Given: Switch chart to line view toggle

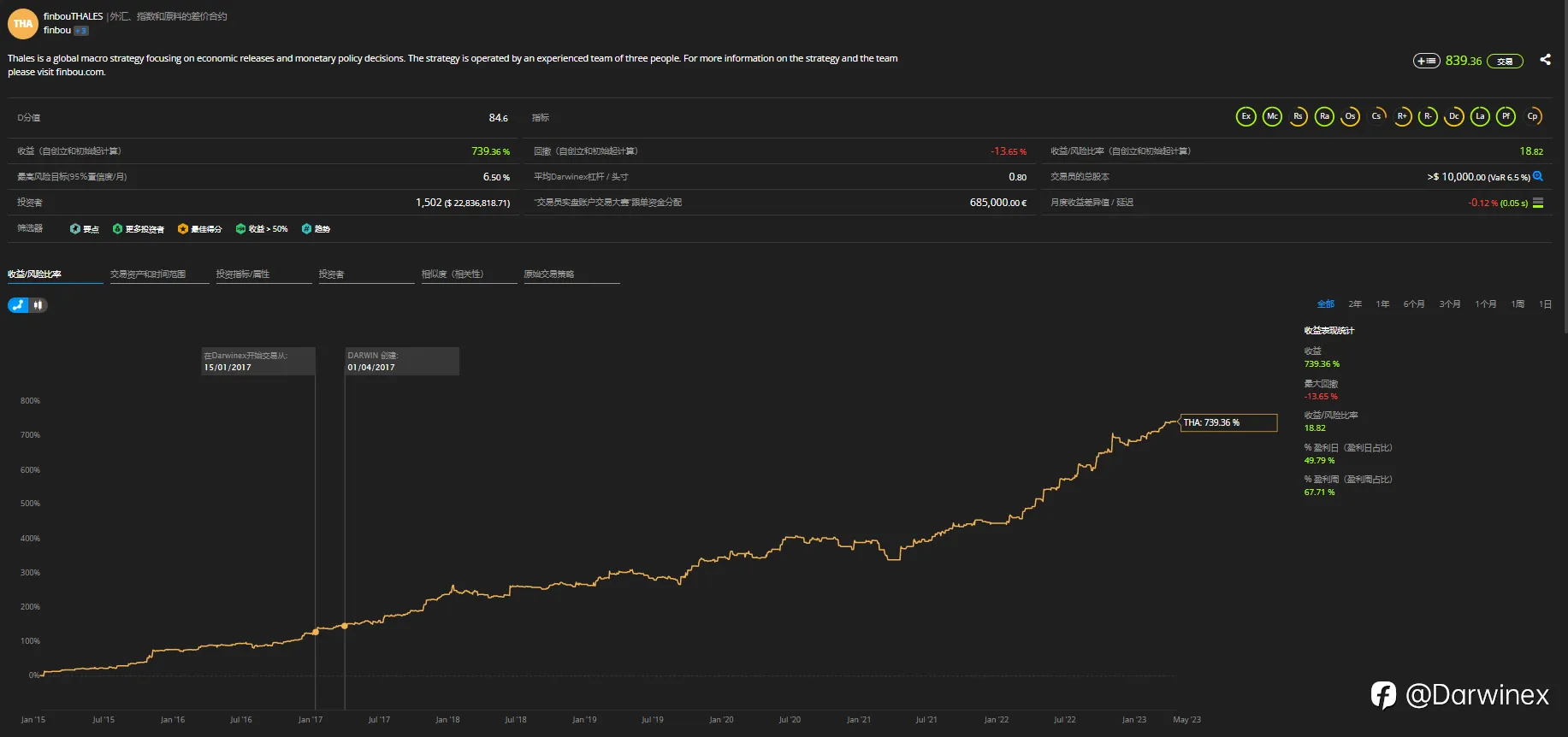Looking at the screenshot, I should coord(18,304).
